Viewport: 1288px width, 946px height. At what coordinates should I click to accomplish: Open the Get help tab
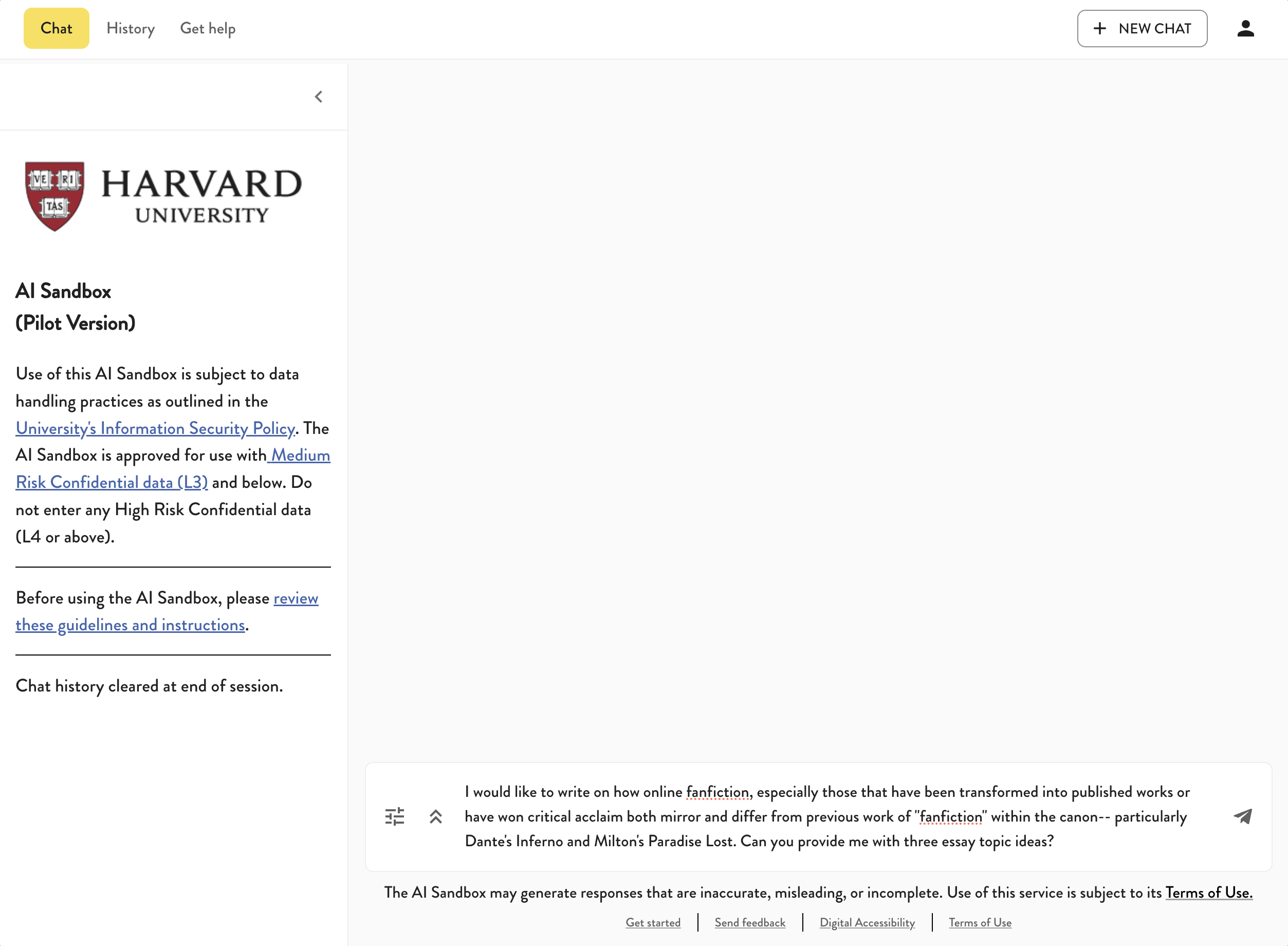[x=207, y=29]
